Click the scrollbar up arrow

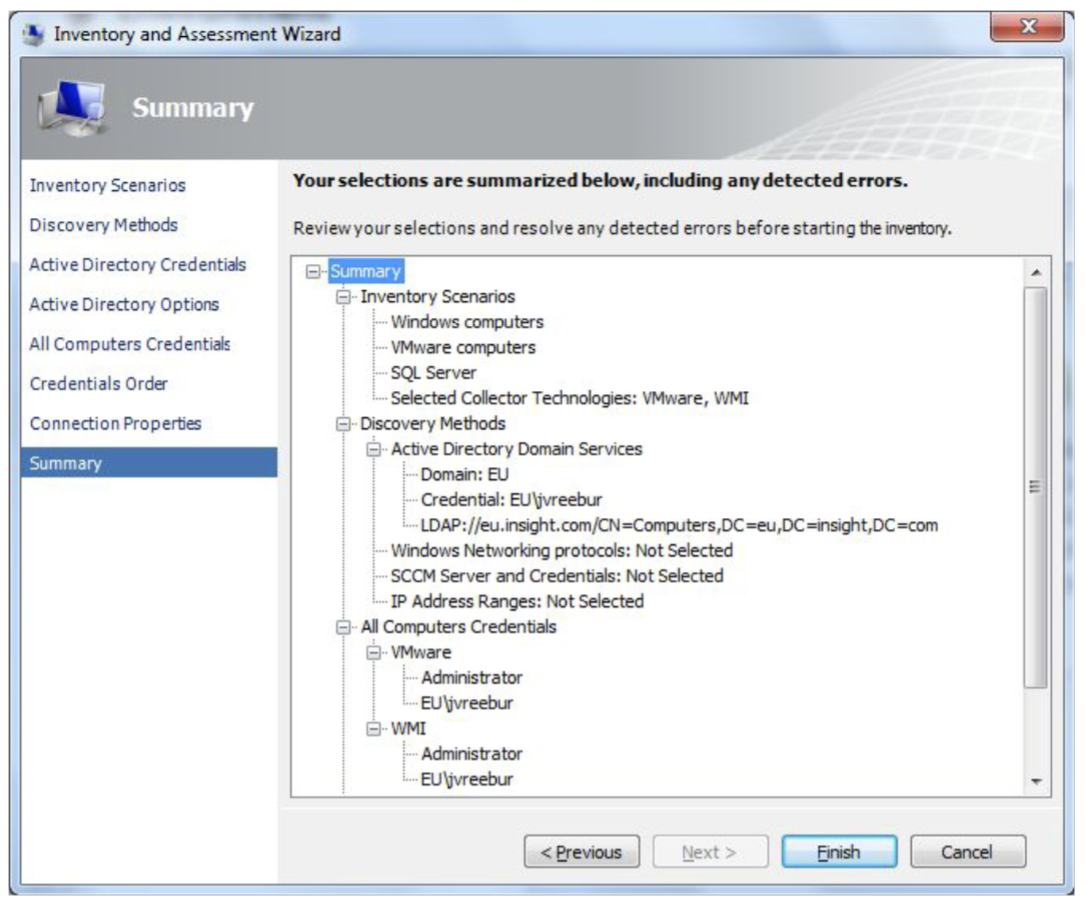(1036, 272)
